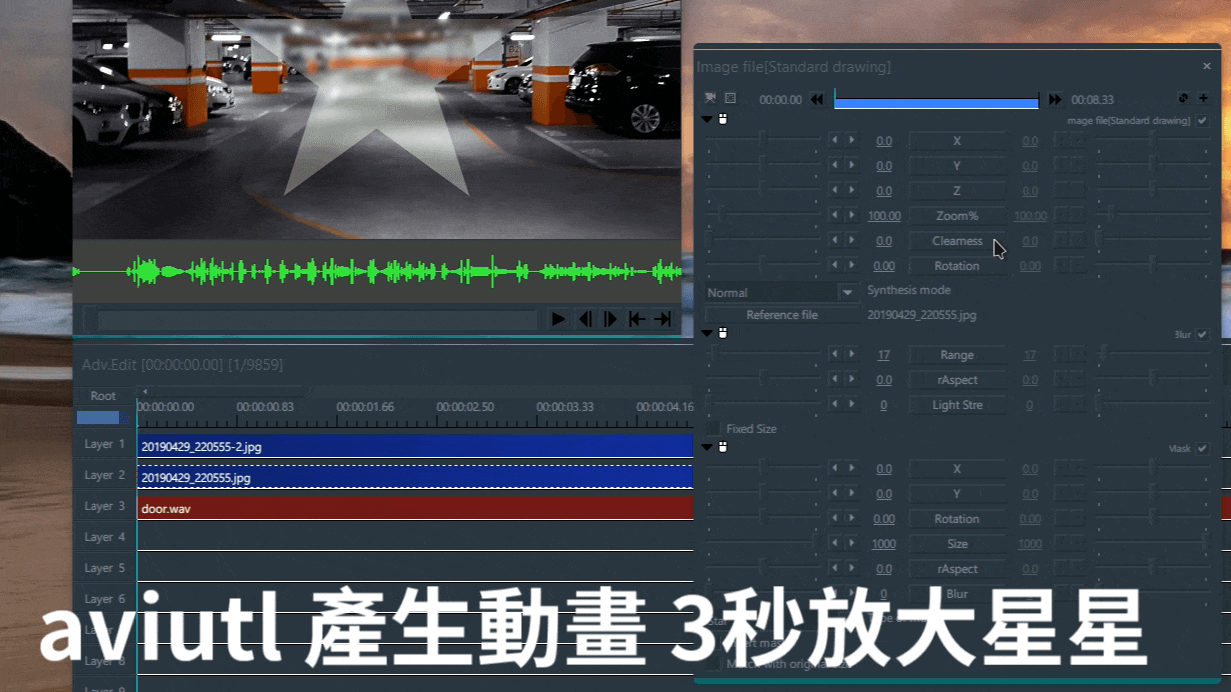The height and width of the screenshot is (692, 1231).
Task: Play the preview video
Action: pyautogui.click(x=558, y=319)
